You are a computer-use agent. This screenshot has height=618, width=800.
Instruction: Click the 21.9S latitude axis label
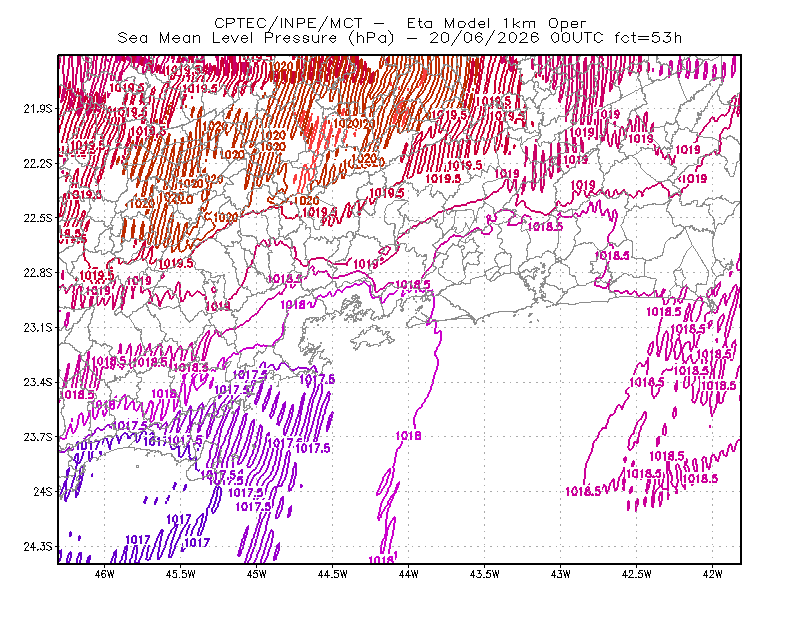tap(38, 108)
